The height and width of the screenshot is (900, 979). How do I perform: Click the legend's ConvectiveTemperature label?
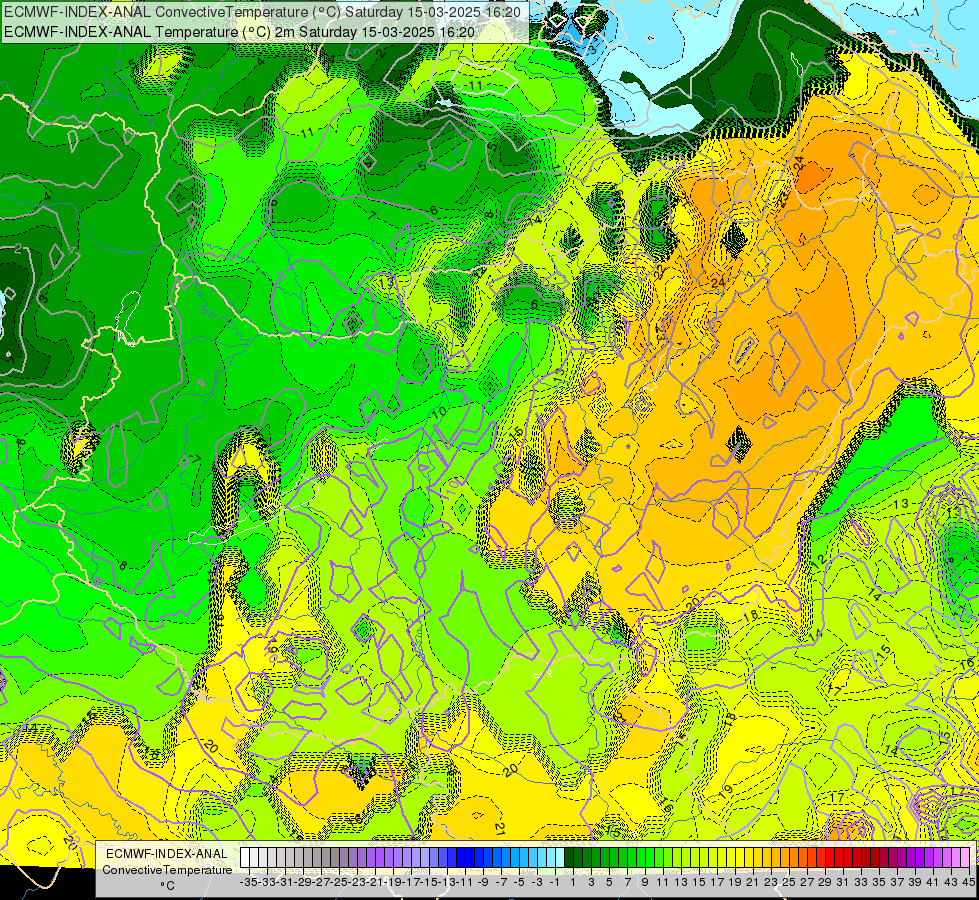point(167,870)
